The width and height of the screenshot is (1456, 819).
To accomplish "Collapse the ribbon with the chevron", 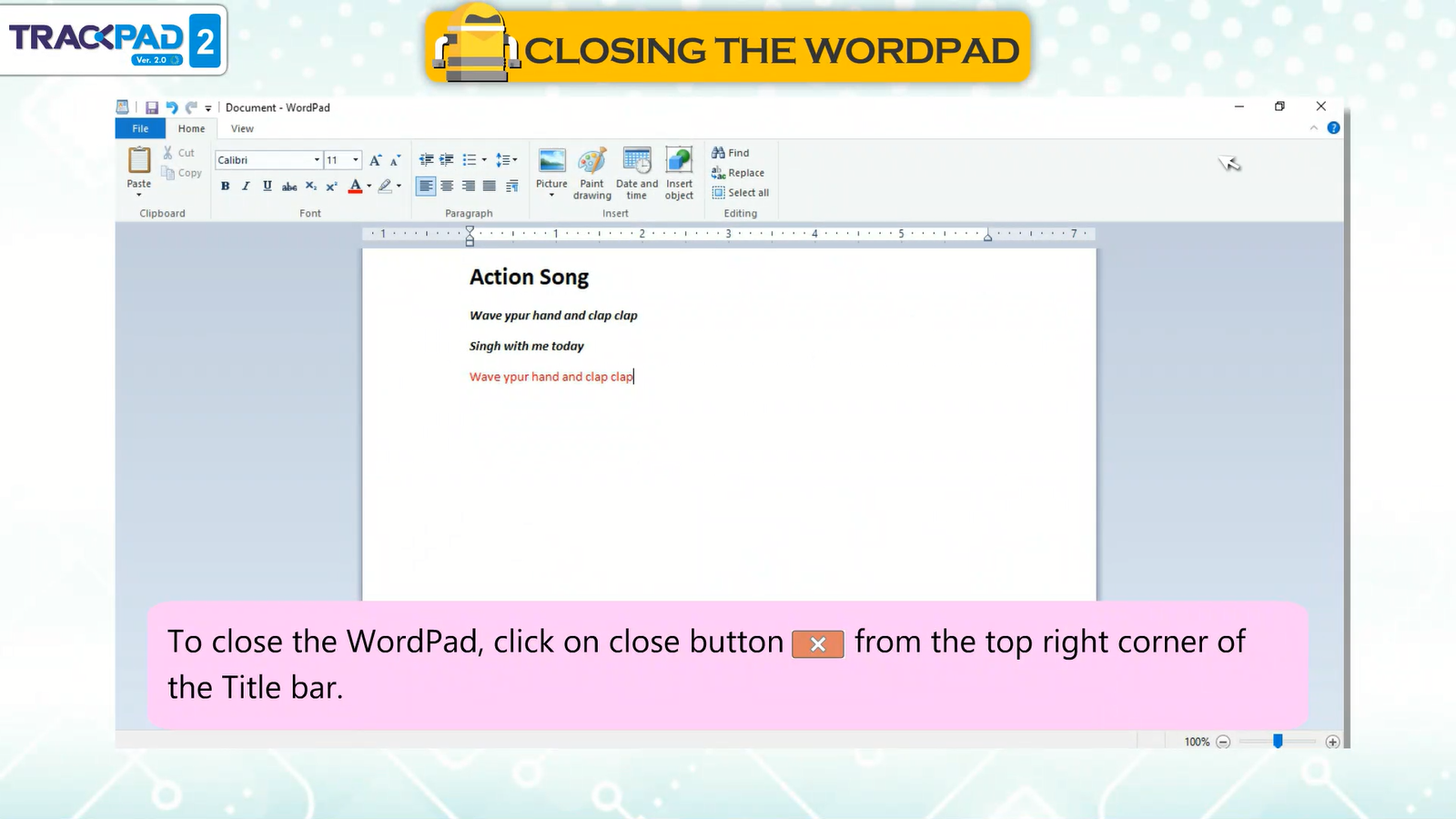I will [1313, 128].
